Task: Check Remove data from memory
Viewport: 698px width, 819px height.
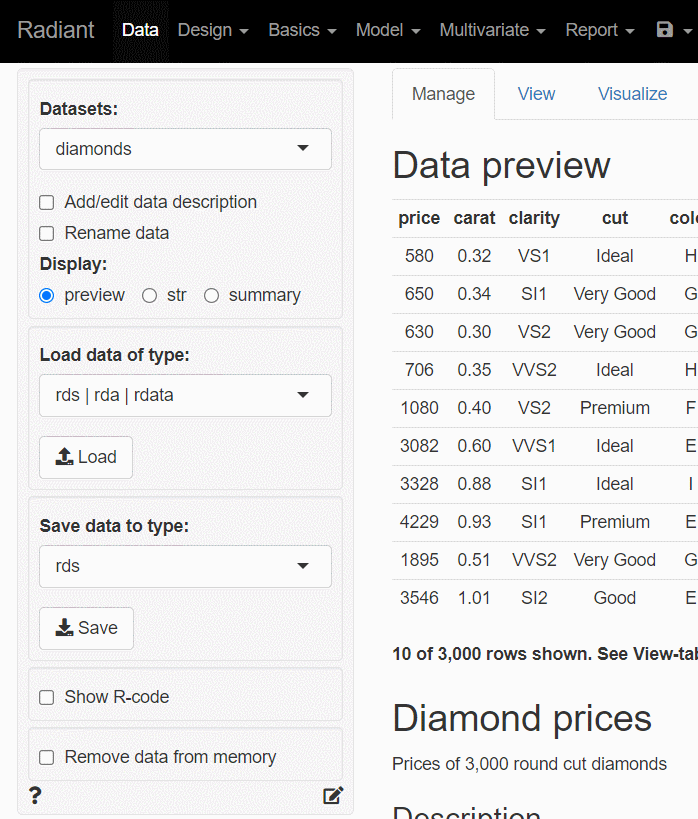Action: (47, 757)
